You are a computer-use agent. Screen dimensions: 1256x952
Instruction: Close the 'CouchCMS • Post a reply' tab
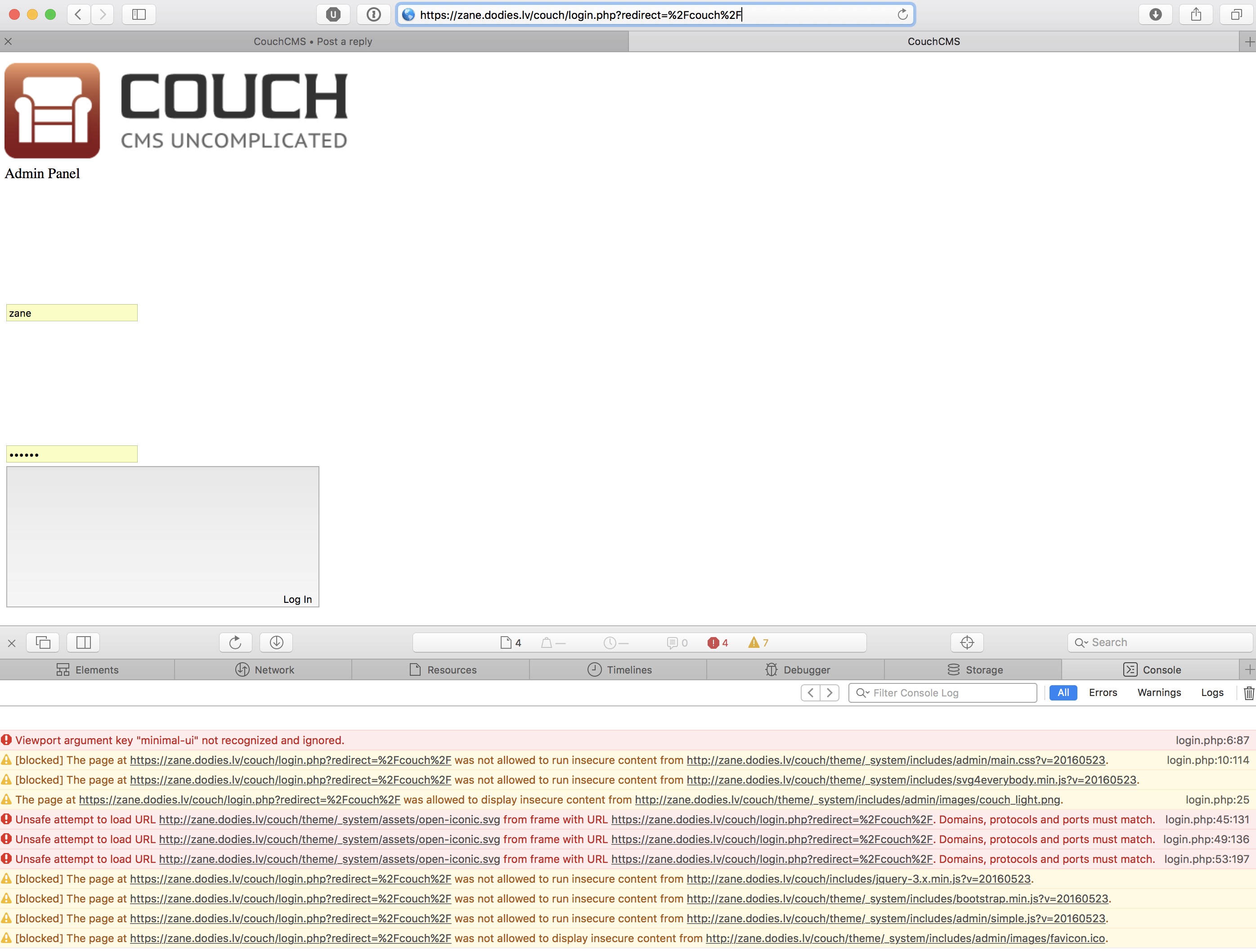coord(8,41)
